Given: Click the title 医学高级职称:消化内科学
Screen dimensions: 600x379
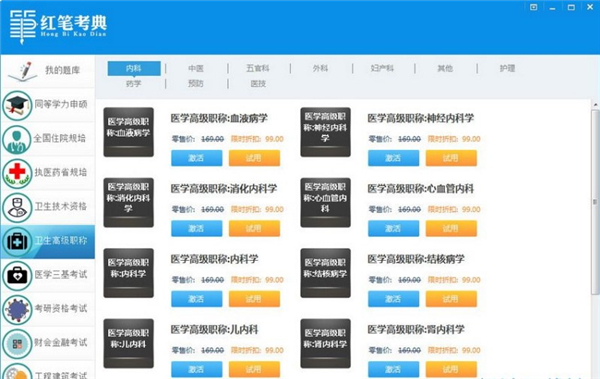Looking at the screenshot, I should [224, 189].
